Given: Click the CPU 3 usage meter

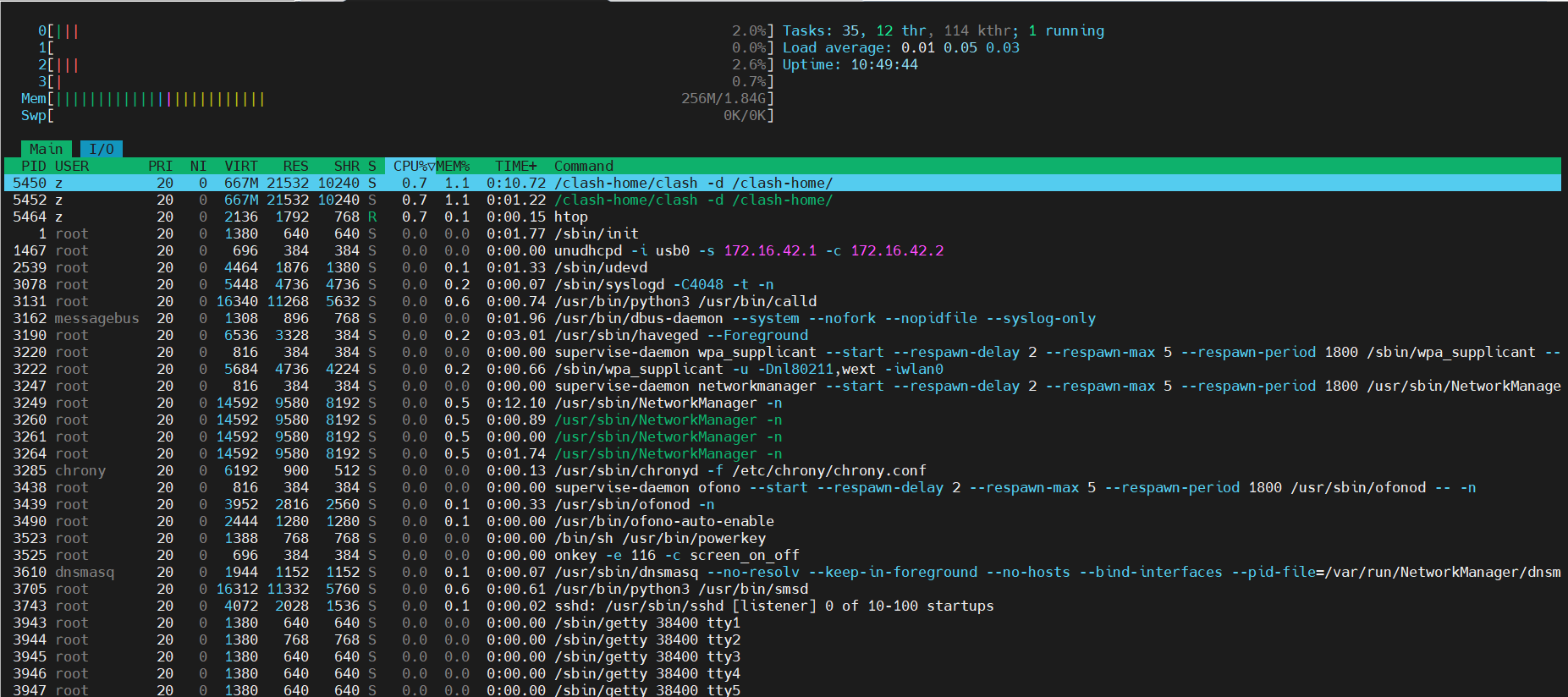Looking at the screenshot, I should pos(406,81).
